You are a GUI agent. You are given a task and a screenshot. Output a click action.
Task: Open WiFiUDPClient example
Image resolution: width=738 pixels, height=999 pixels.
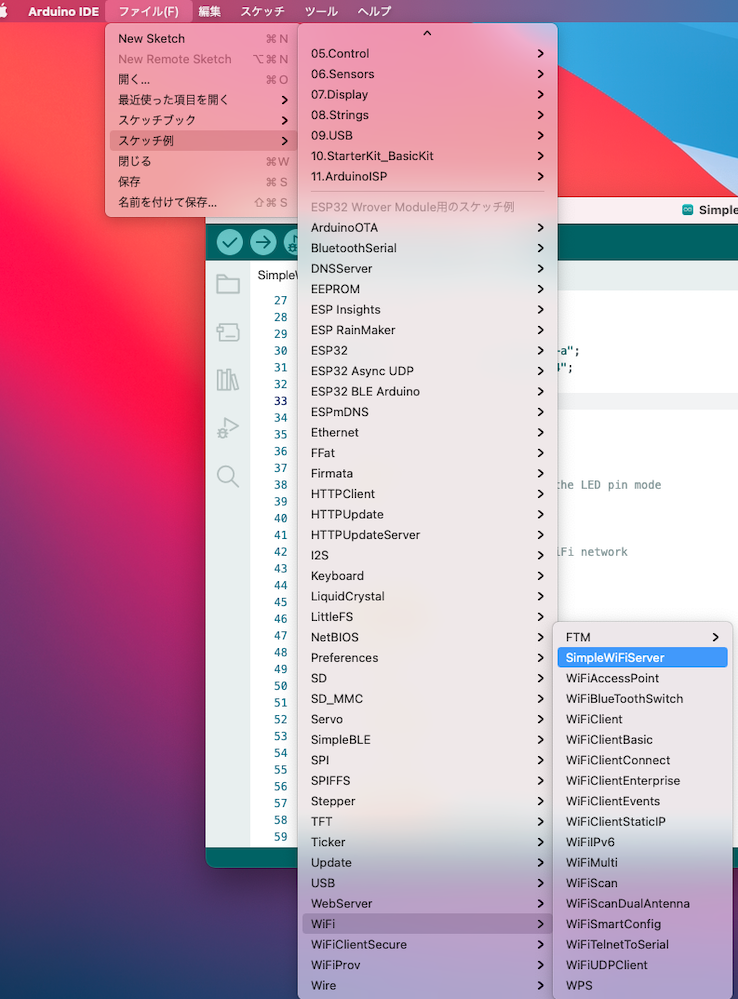click(x=642, y=965)
